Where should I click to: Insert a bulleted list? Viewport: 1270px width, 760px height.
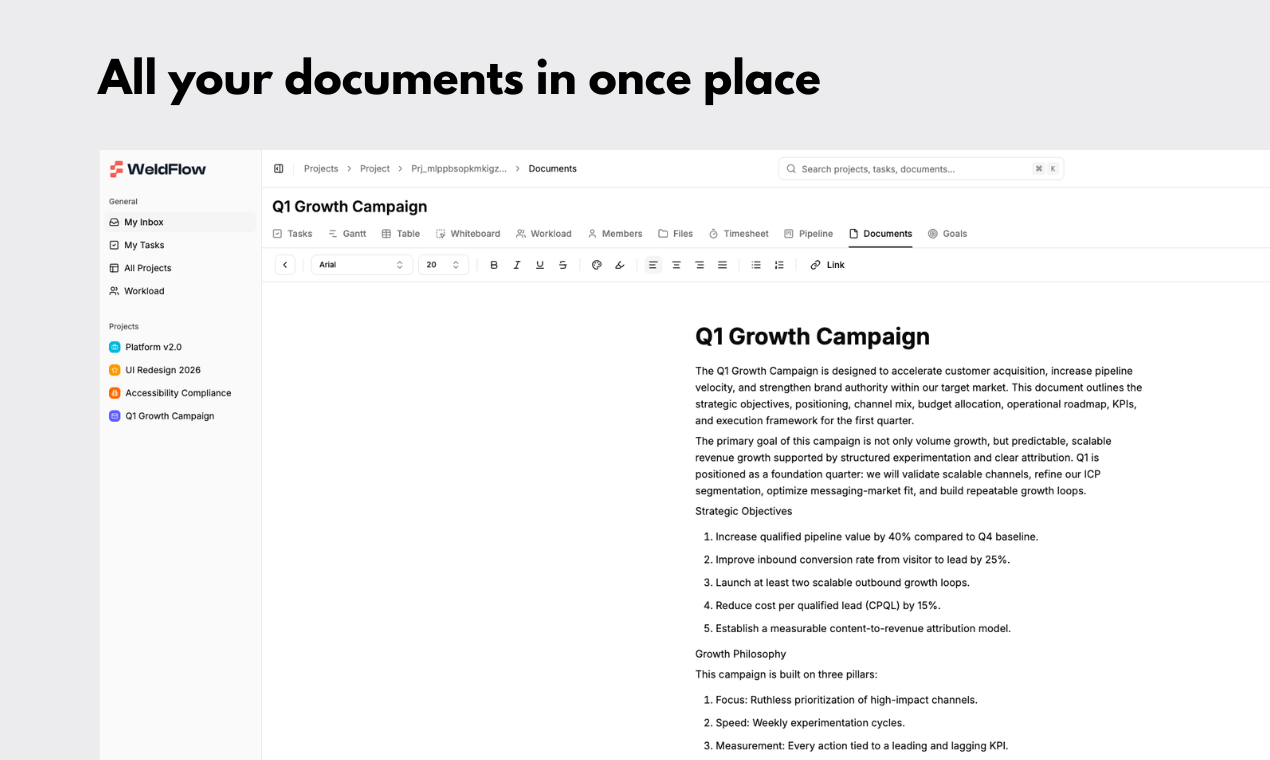756,265
